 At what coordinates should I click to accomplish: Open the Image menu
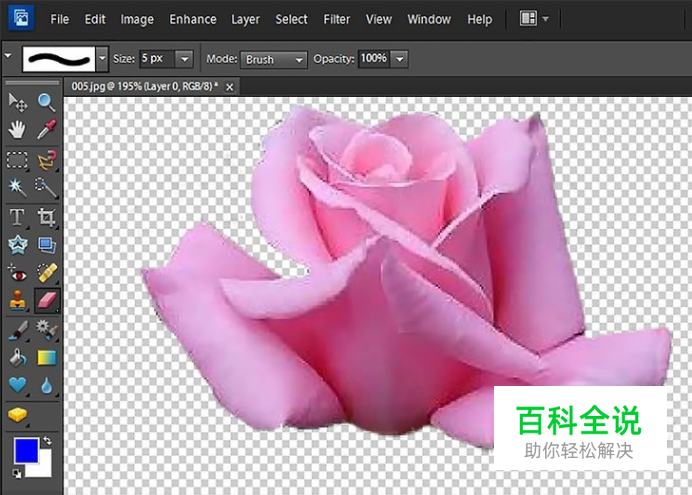(x=137, y=19)
